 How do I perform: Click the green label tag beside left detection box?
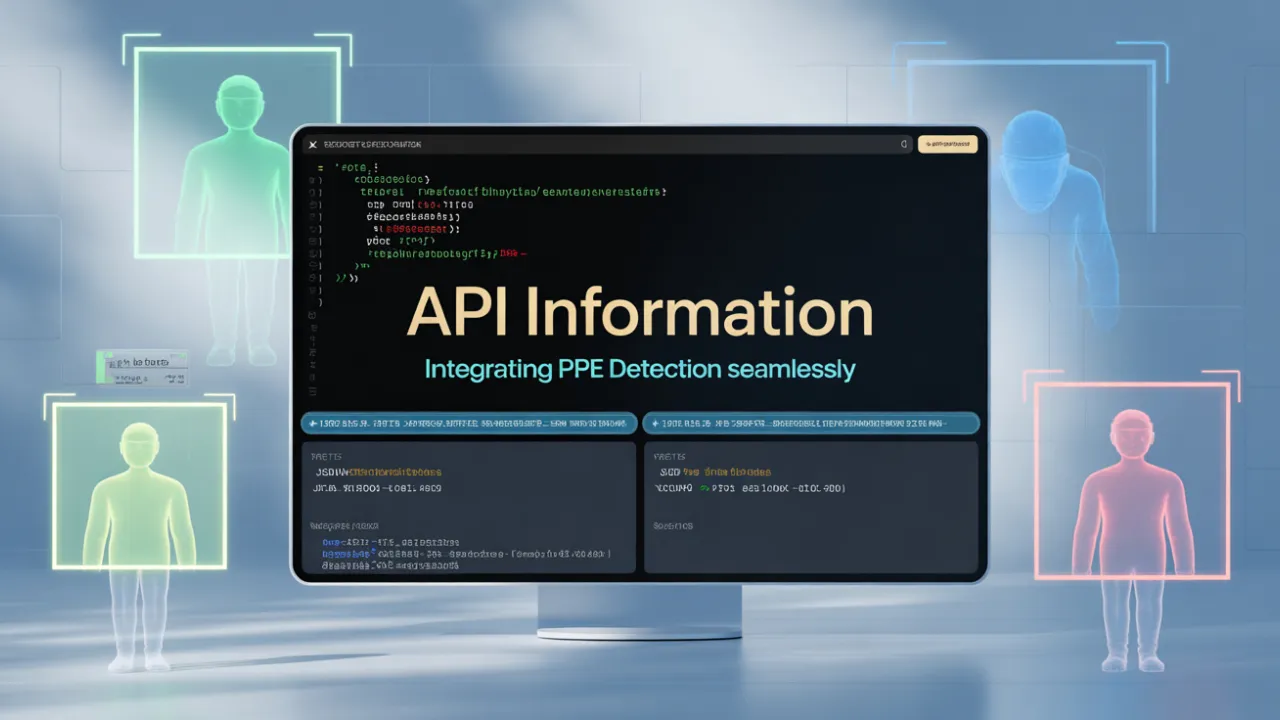point(142,366)
